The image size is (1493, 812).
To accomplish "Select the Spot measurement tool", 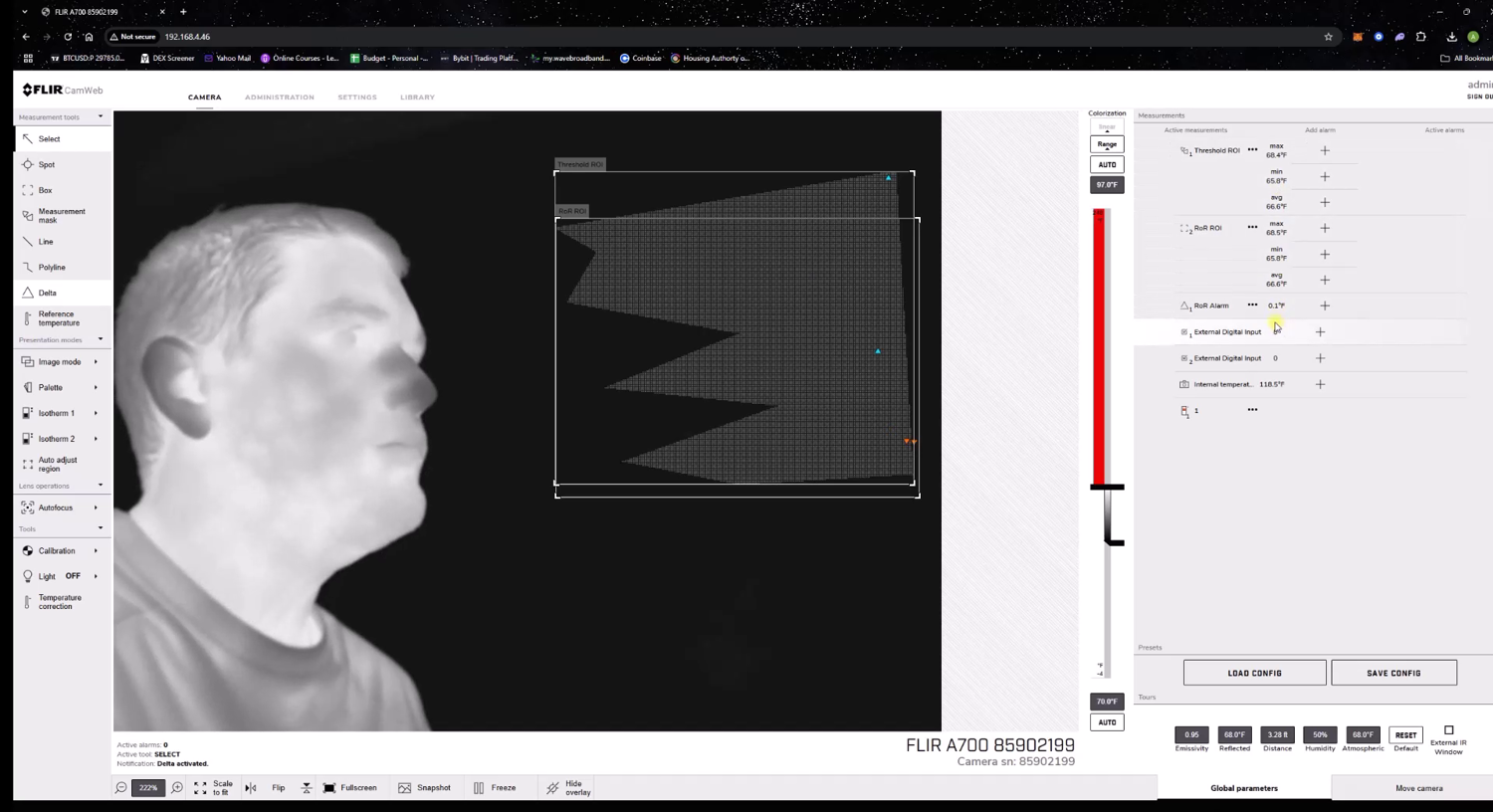I will pyautogui.click(x=46, y=164).
